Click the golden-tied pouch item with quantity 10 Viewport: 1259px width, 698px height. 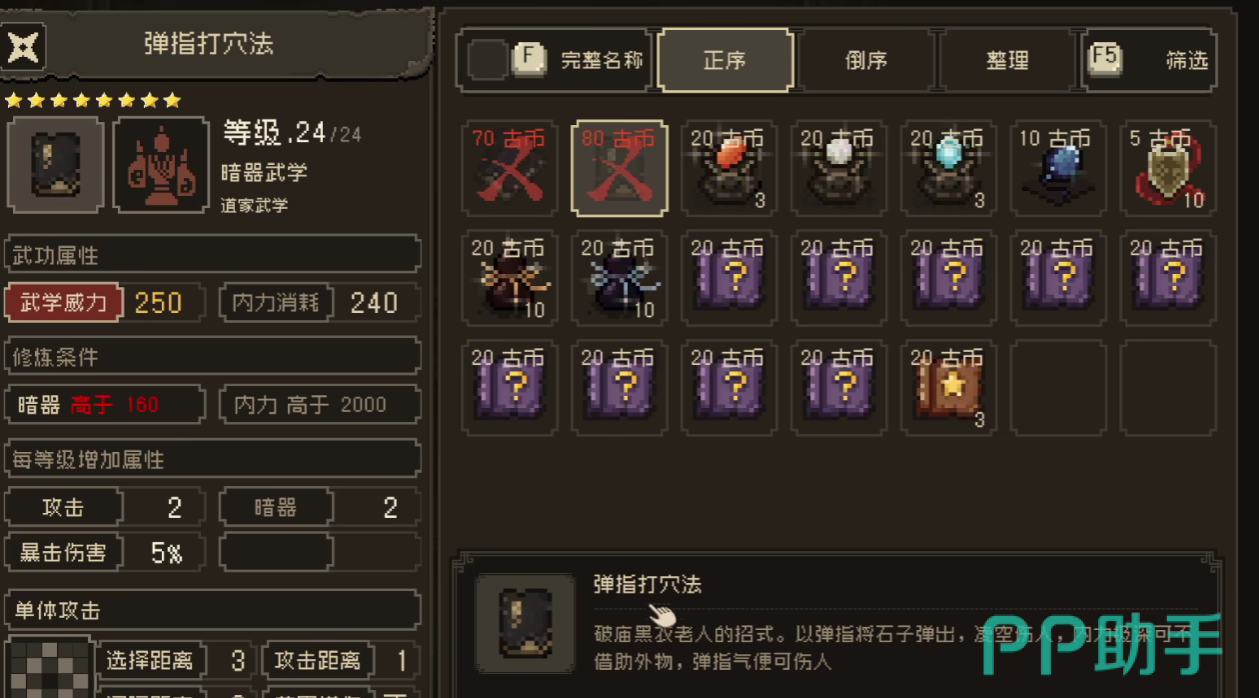pos(508,278)
